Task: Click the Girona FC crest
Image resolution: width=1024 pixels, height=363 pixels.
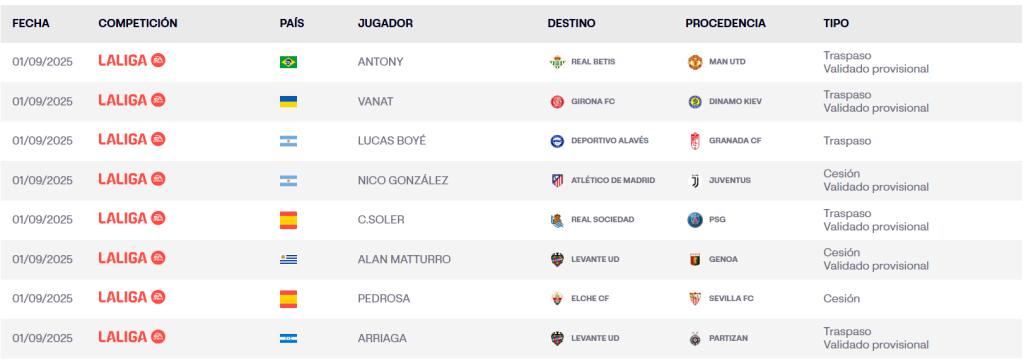Action: pyautogui.click(x=556, y=102)
